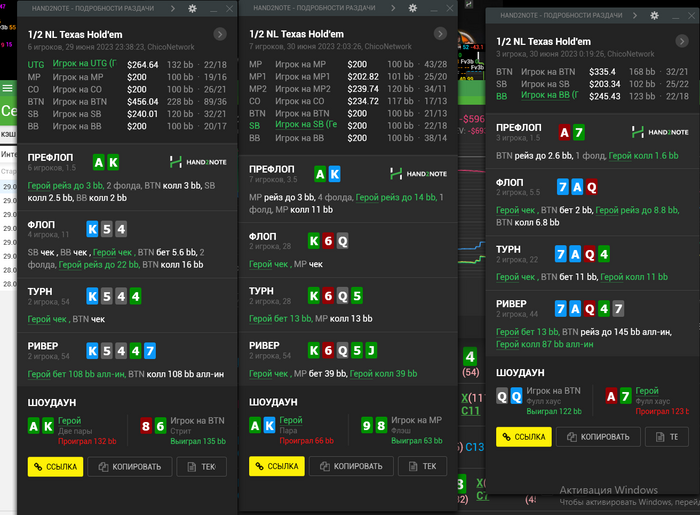Click red Queen flop card in right window
Screen dimensions: 700x515
coord(592,187)
